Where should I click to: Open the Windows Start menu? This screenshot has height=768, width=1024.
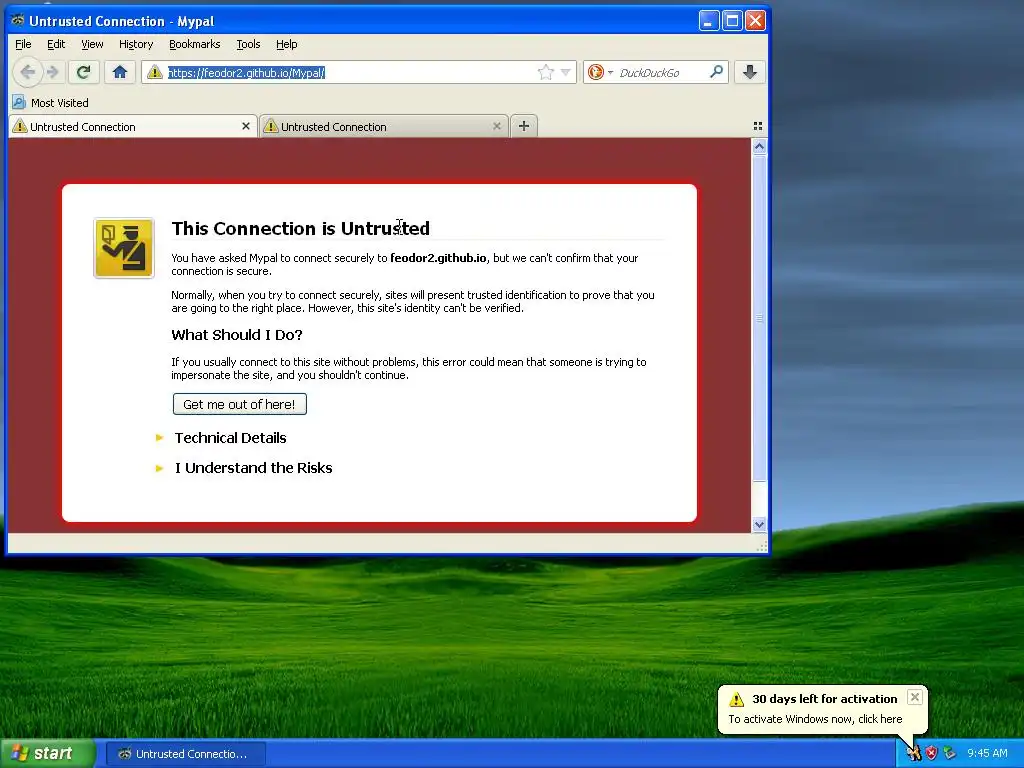pos(47,754)
